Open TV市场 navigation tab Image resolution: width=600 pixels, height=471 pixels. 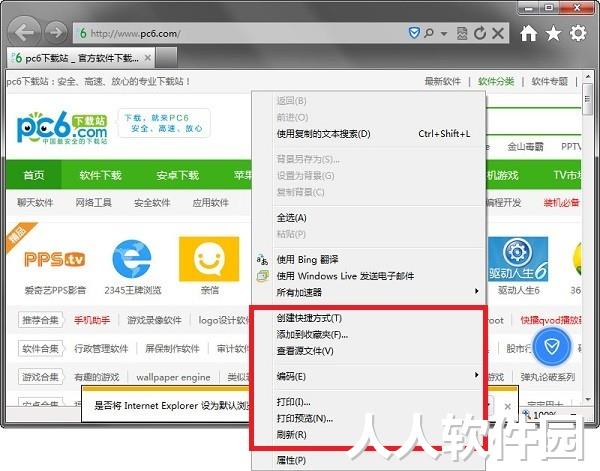point(566,175)
